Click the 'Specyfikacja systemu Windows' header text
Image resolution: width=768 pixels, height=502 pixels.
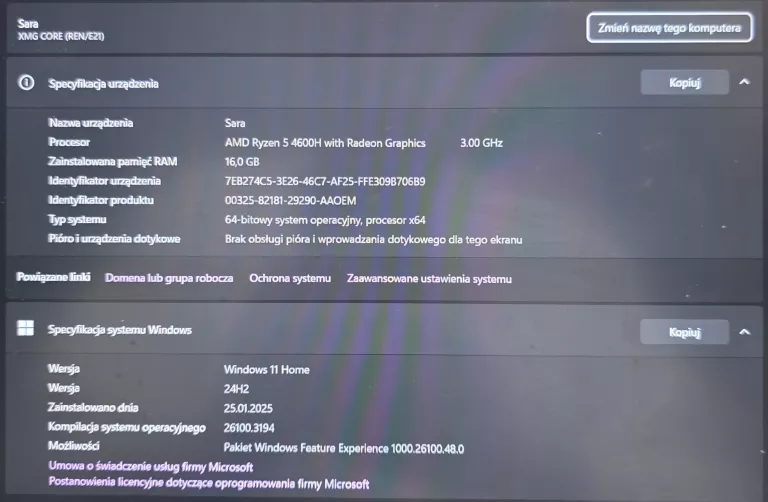click(120, 330)
